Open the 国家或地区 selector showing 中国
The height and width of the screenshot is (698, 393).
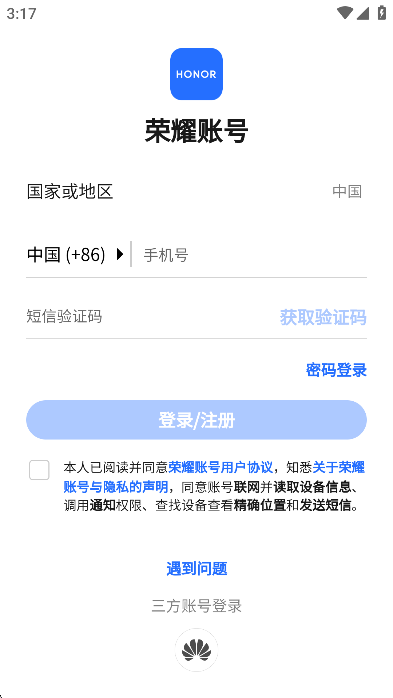196,192
